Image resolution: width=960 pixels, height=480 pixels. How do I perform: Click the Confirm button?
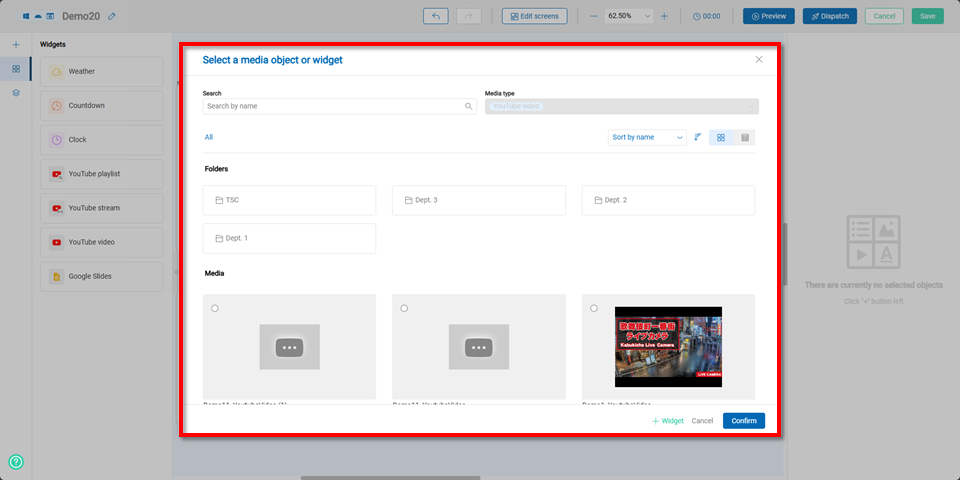743,421
